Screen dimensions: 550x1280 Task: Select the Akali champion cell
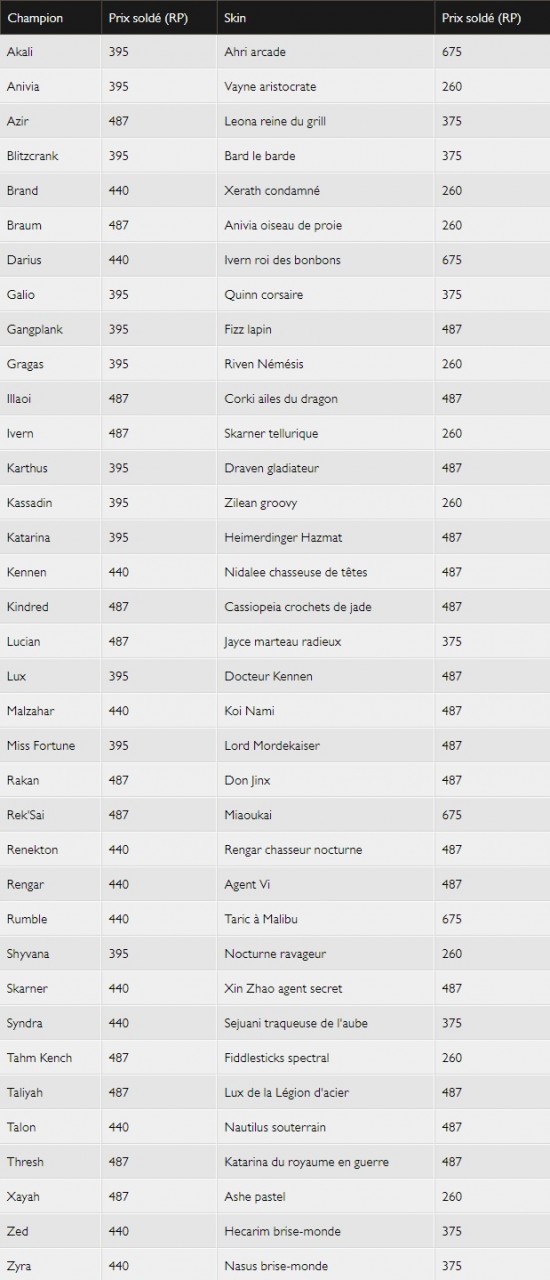tap(50, 52)
